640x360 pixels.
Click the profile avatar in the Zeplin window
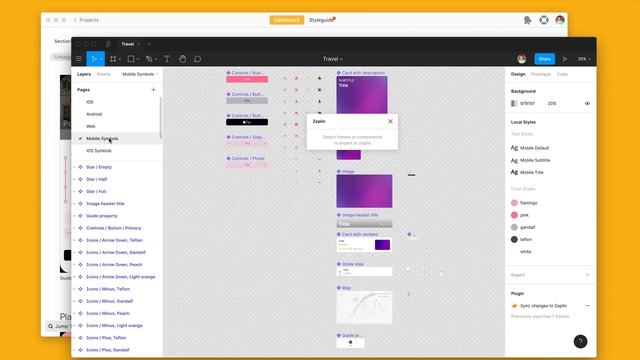[560, 20]
